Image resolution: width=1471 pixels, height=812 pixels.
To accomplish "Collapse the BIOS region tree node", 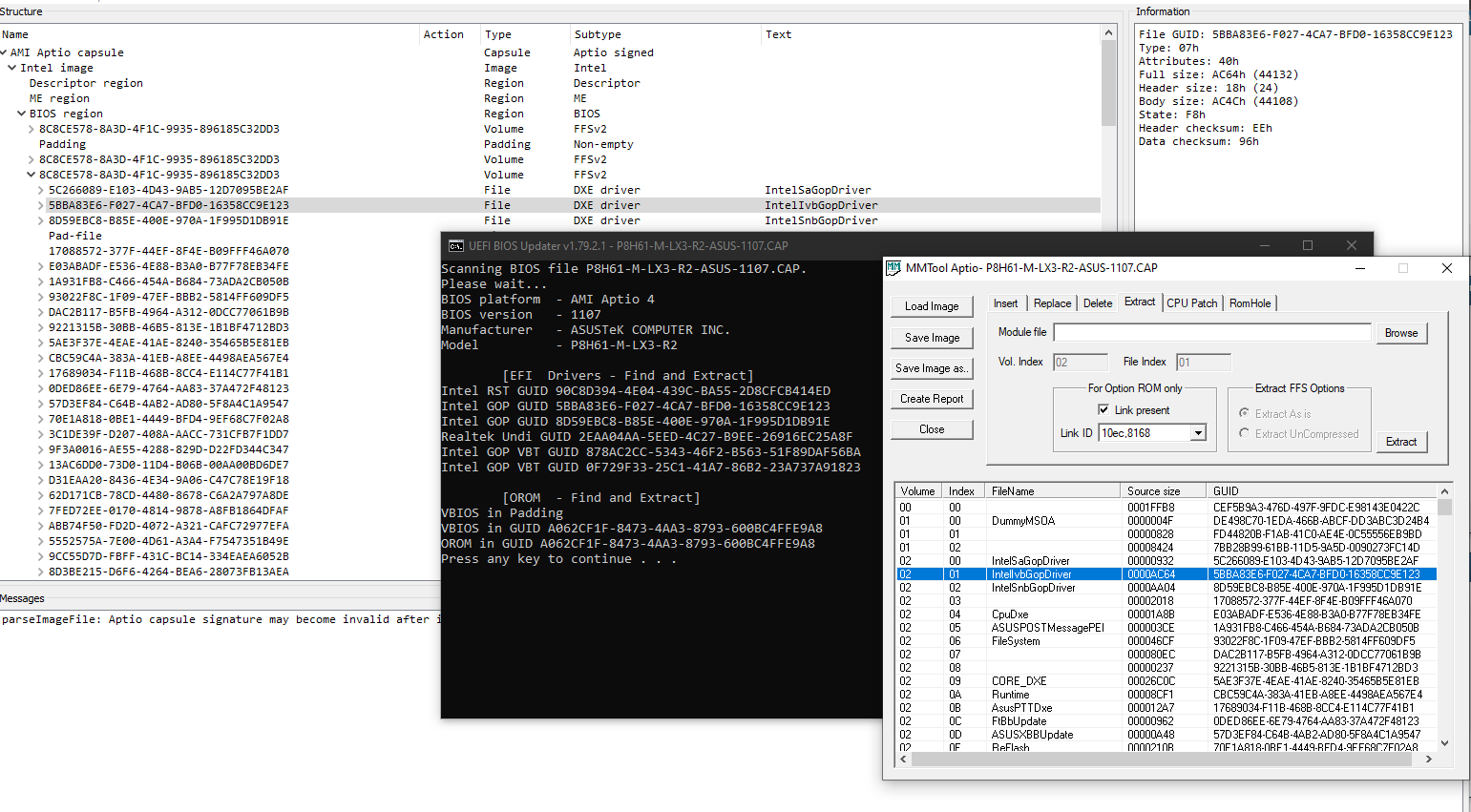I will [x=22, y=114].
